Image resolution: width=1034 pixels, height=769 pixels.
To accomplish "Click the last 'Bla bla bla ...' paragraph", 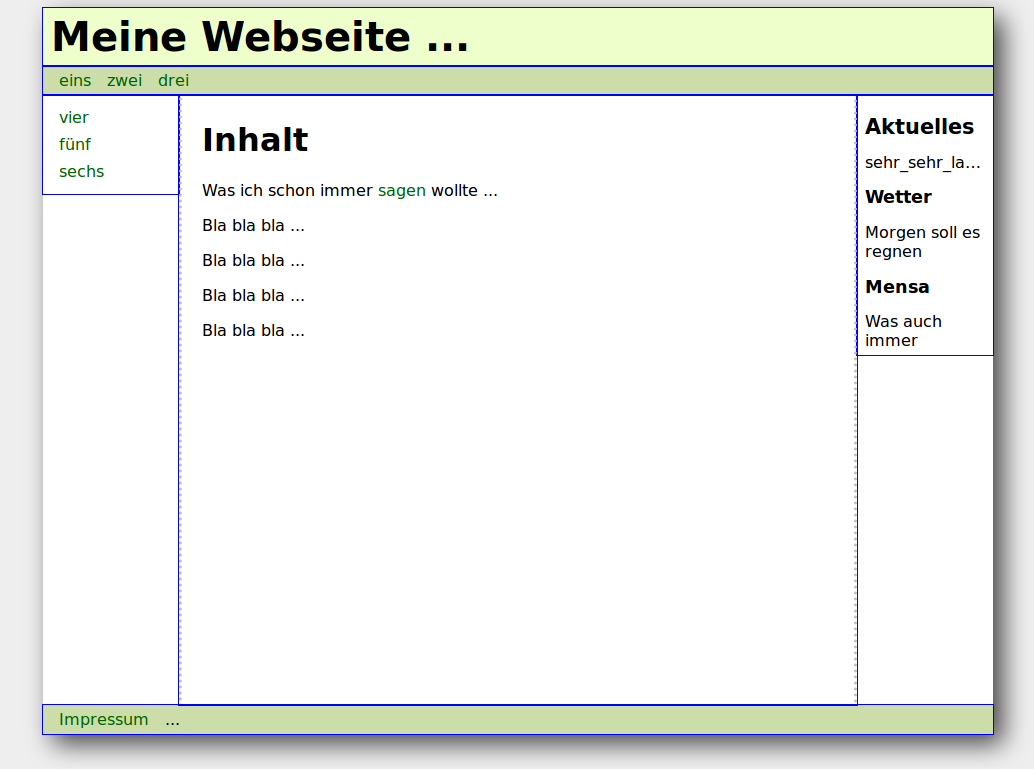I will point(253,331).
